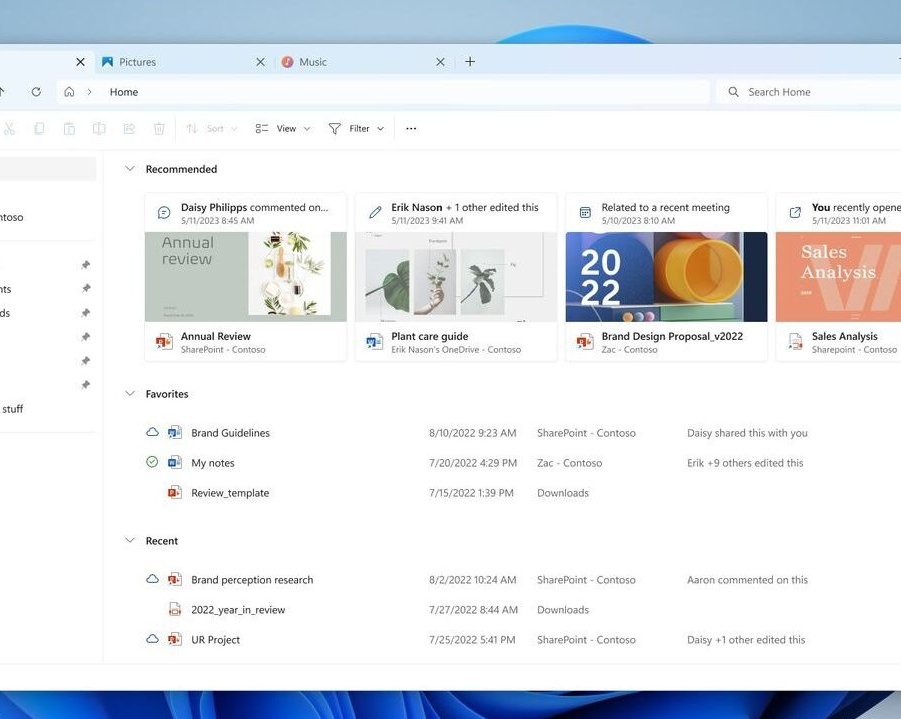Click the Home icon in address bar
Screen dimensions: 901x719
pos(69,92)
